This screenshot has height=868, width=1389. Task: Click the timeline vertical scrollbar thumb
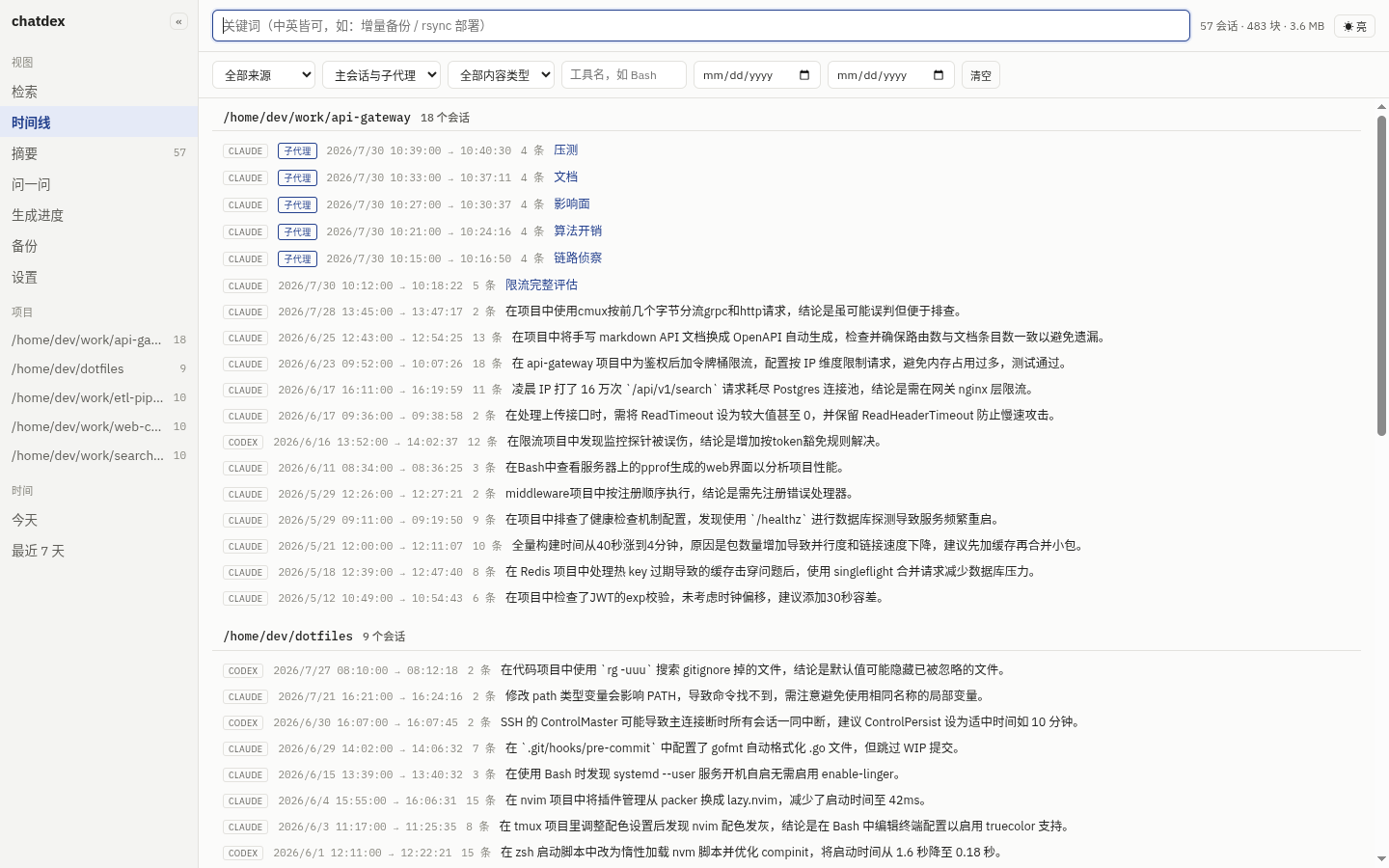coord(1381,275)
